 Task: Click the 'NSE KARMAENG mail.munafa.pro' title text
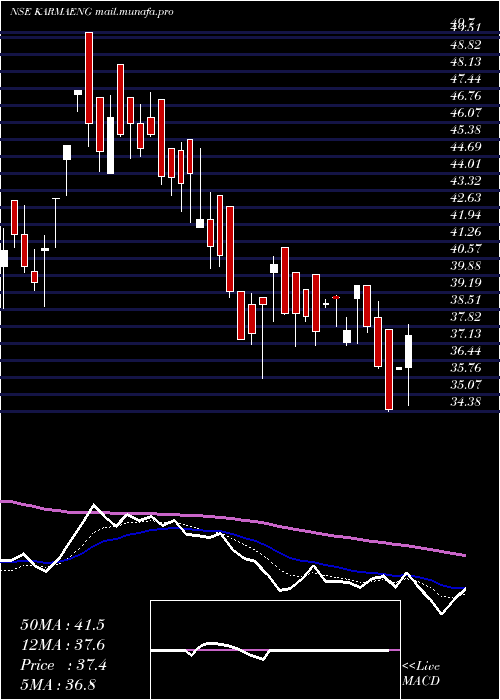tap(91, 12)
